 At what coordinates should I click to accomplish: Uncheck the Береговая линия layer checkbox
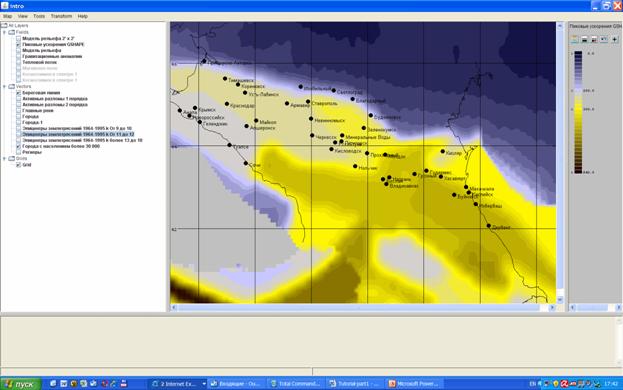tap(18, 93)
